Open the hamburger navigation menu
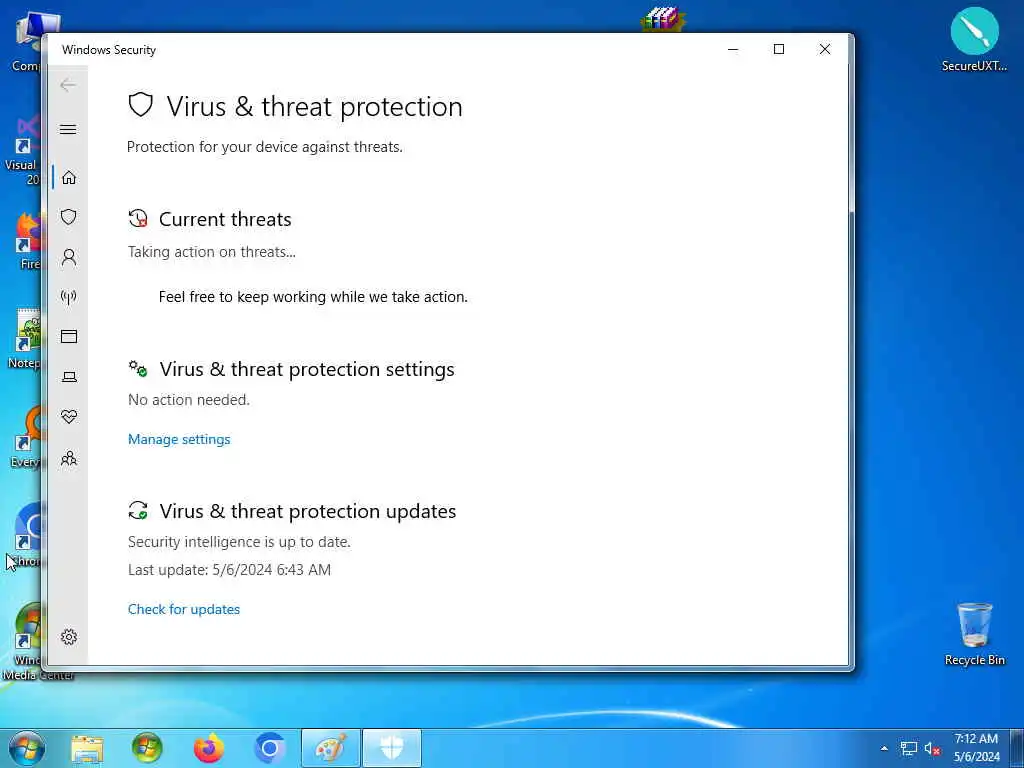This screenshot has height=768, width=1024. point(68,129)
